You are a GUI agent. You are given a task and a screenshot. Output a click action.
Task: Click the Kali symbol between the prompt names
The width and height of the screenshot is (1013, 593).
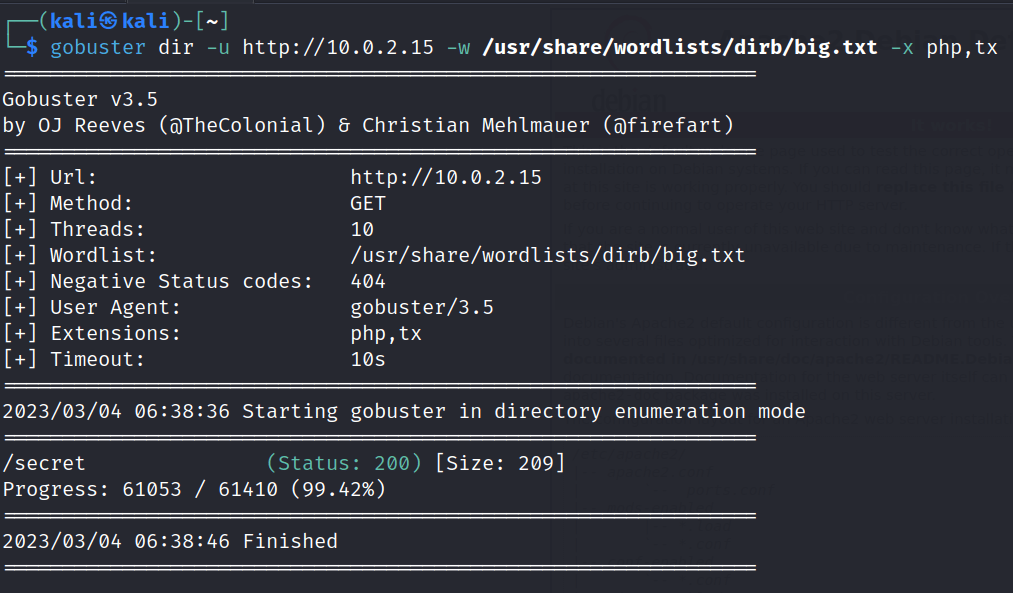[x=108, y=21]
